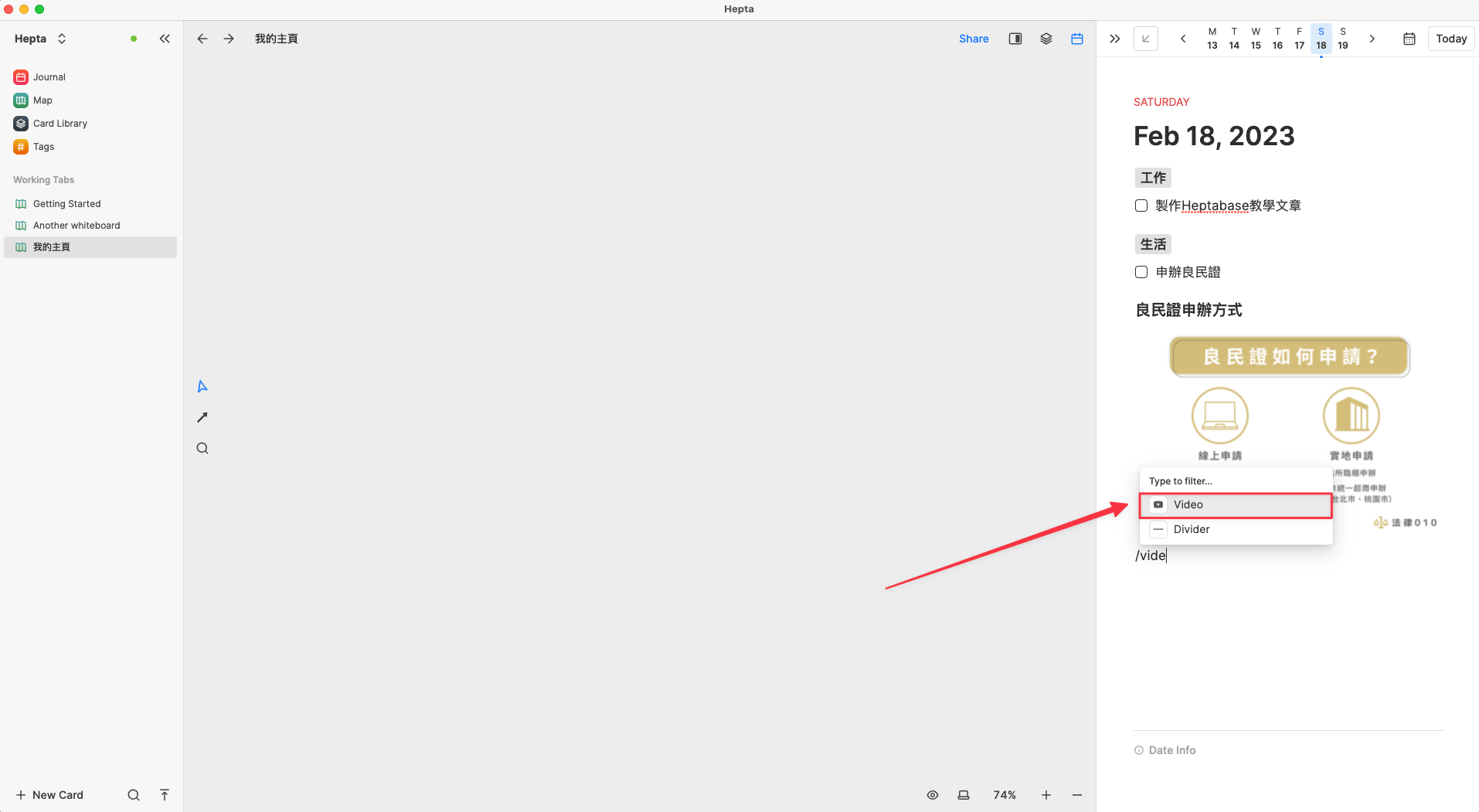Go to the next week with the right chevron

pos(1372,39)
